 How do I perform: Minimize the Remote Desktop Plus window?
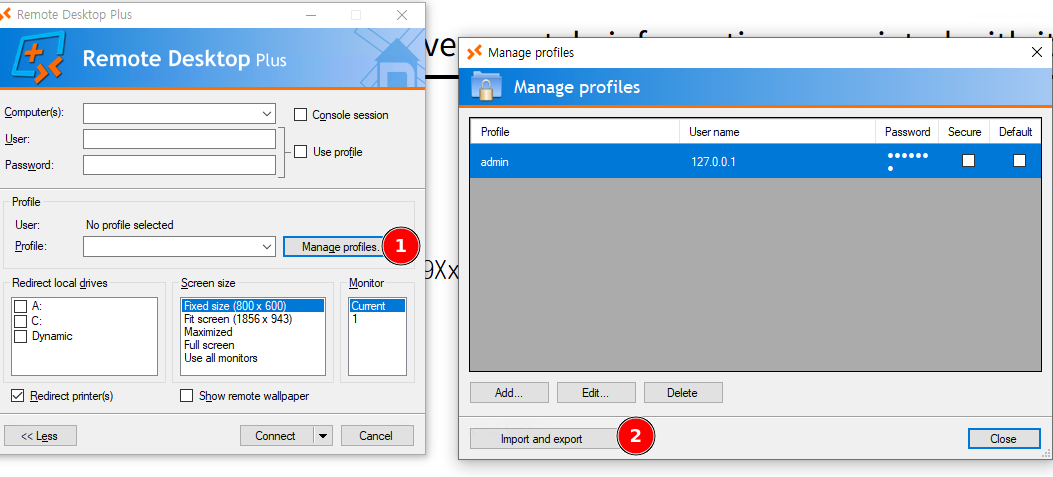pos(311,15)
